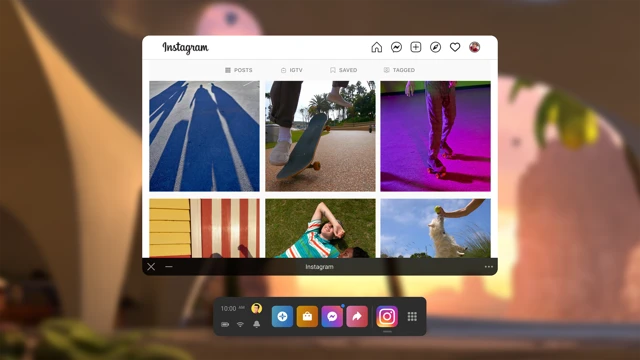The height and width of the screenshot is (360, 640).
Task: Open profile avatar in Instagram header
Action: click(474, 47)
